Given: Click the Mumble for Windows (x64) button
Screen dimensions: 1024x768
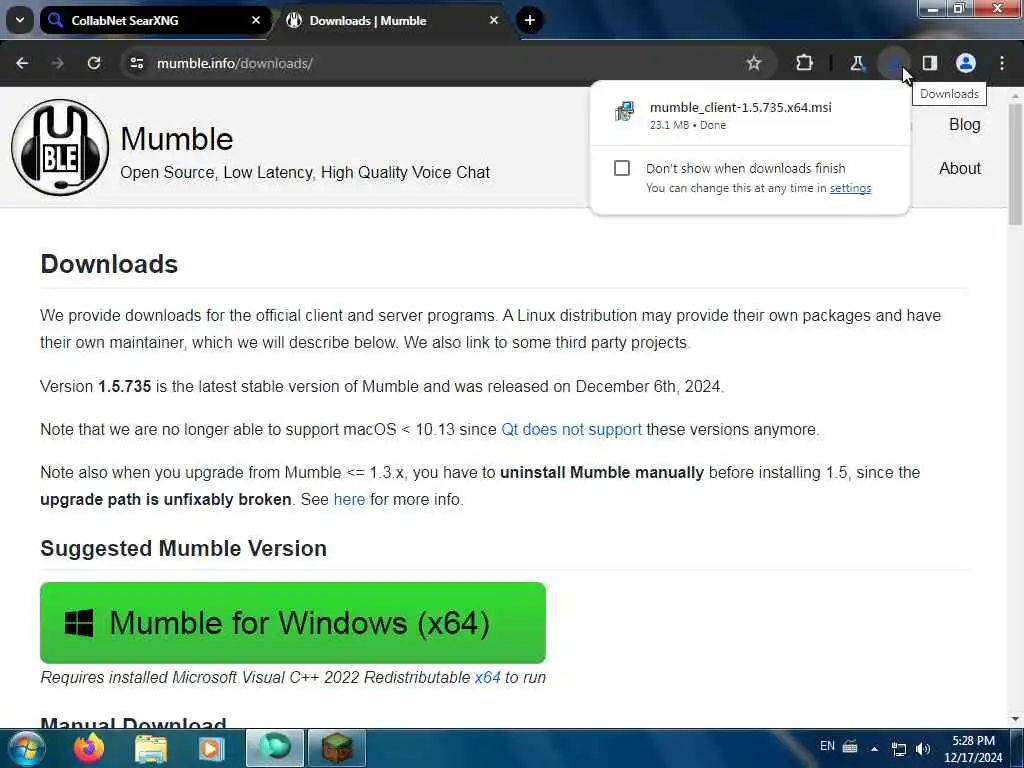Looking at the screenshot, I should (x=293, y=622).
